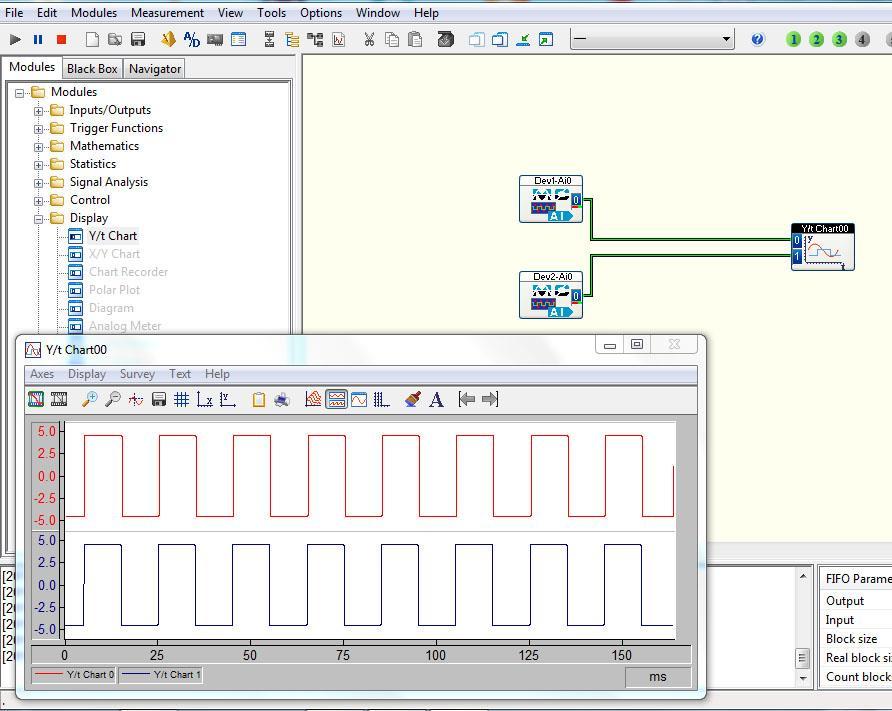892x711 pixels.
Task: Copy selection in the main toolbar
Action: click(392, 39)
